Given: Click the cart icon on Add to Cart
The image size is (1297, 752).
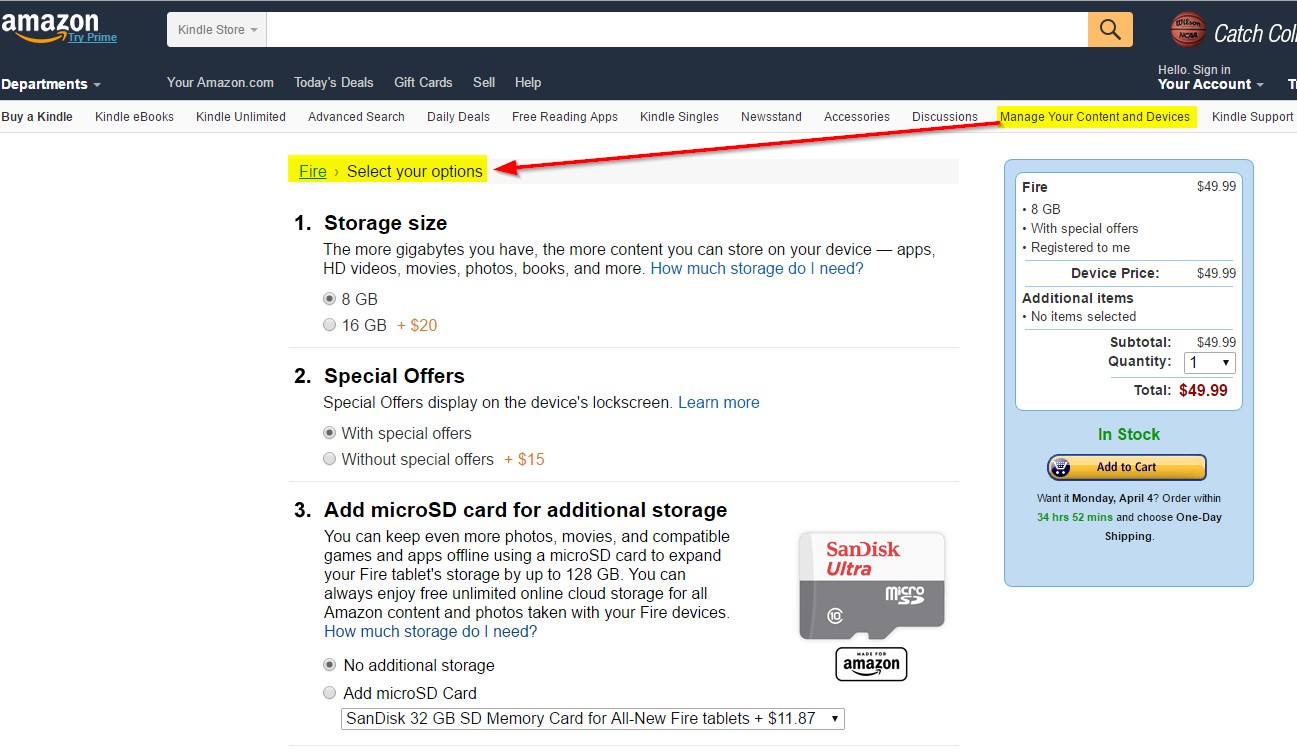Looking at the screenshot, I should pos(1061,467).
